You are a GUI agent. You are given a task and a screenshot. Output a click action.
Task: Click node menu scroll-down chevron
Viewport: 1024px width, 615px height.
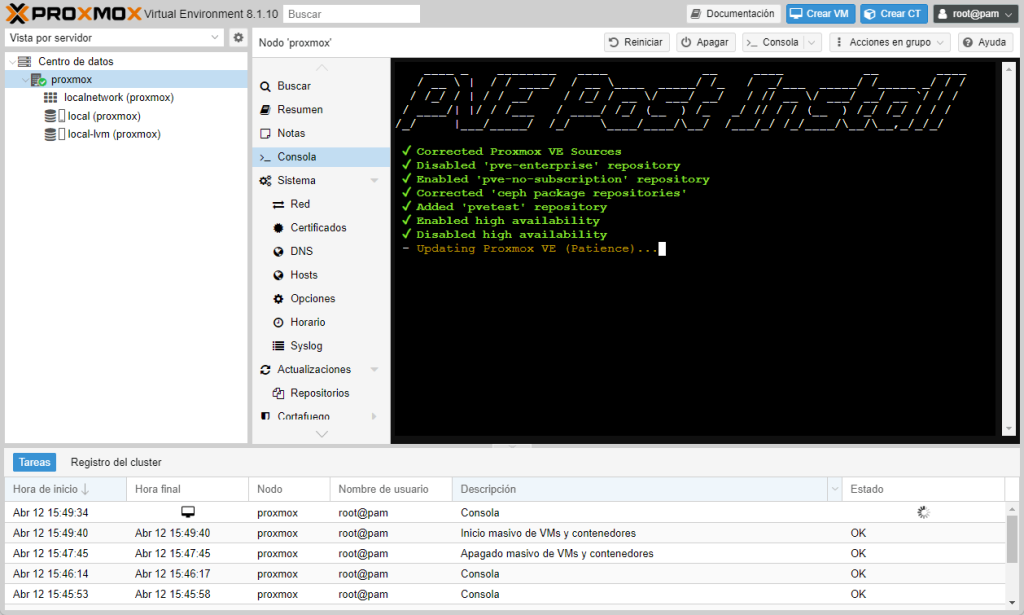321,434
